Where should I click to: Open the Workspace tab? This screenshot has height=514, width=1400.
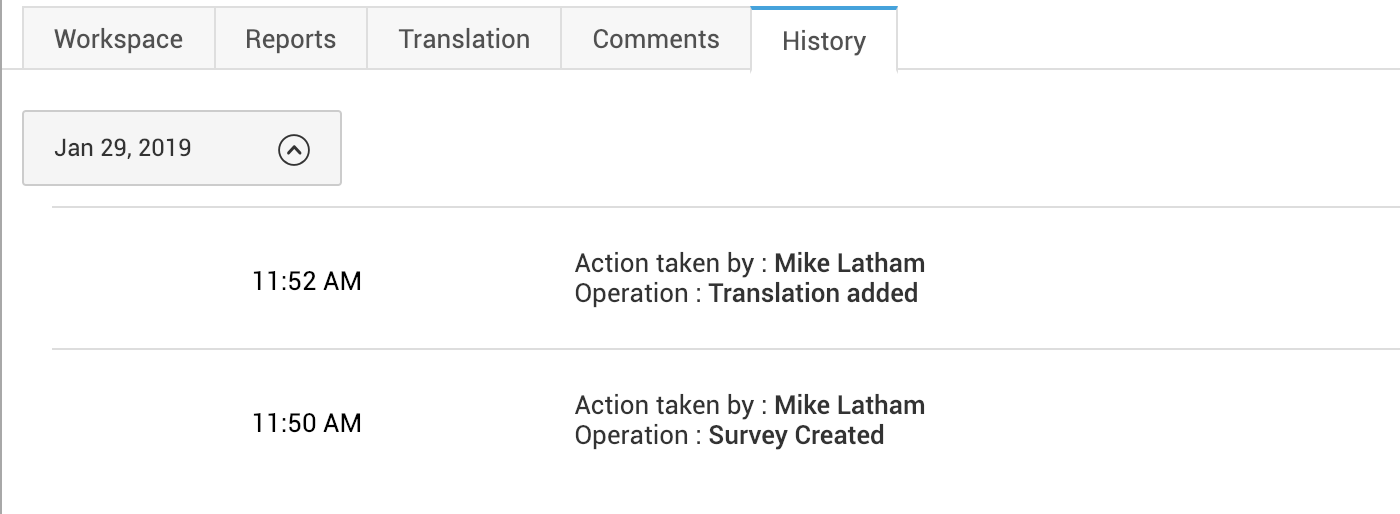[118, 39]
